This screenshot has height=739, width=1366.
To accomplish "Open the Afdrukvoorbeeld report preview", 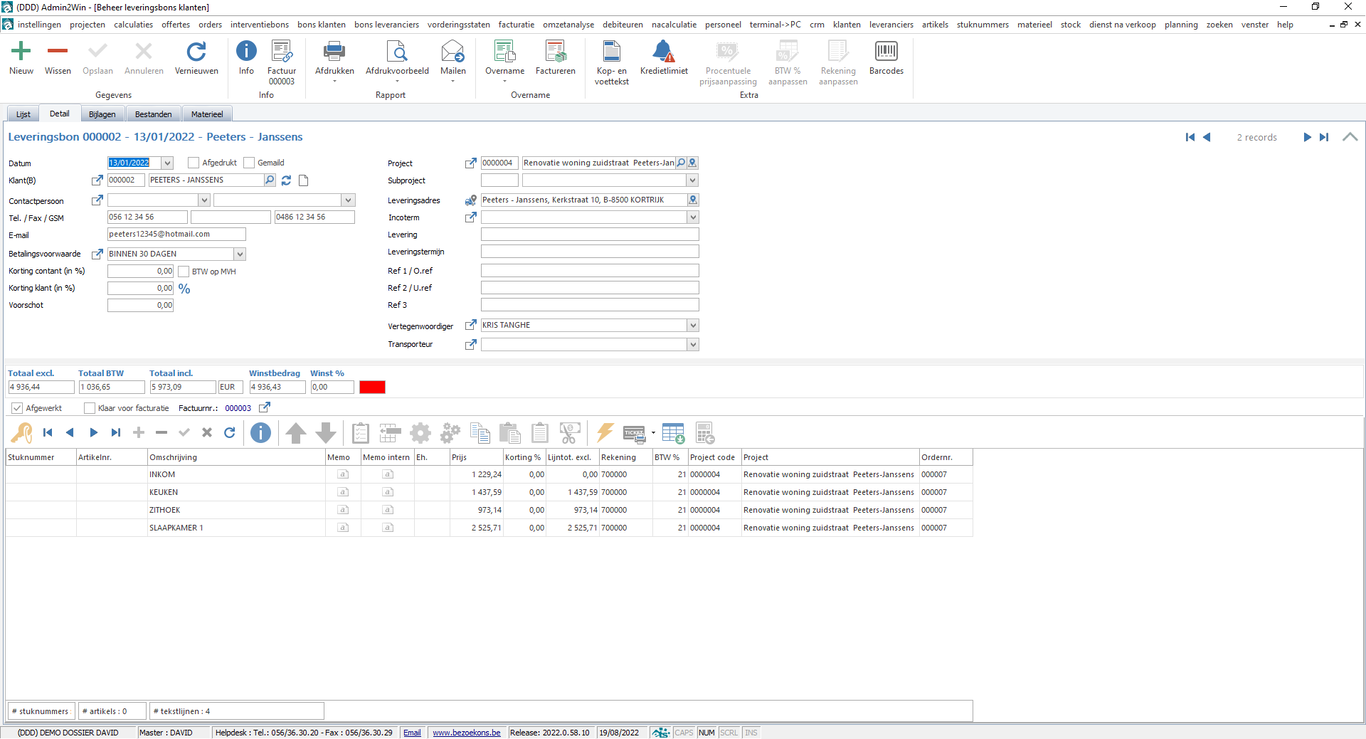I will 396,58.
